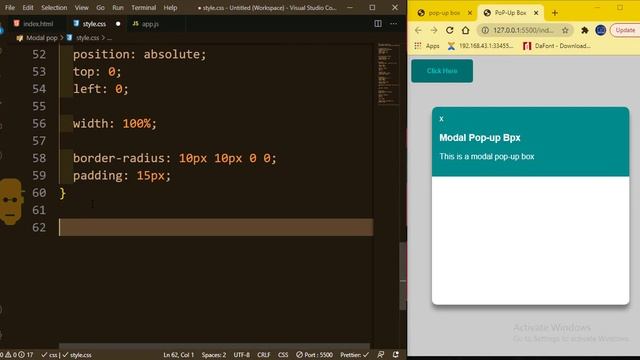This screenshot has width=640, height=360.
Task: View site information icon in address bar
Action: point(485,30)
